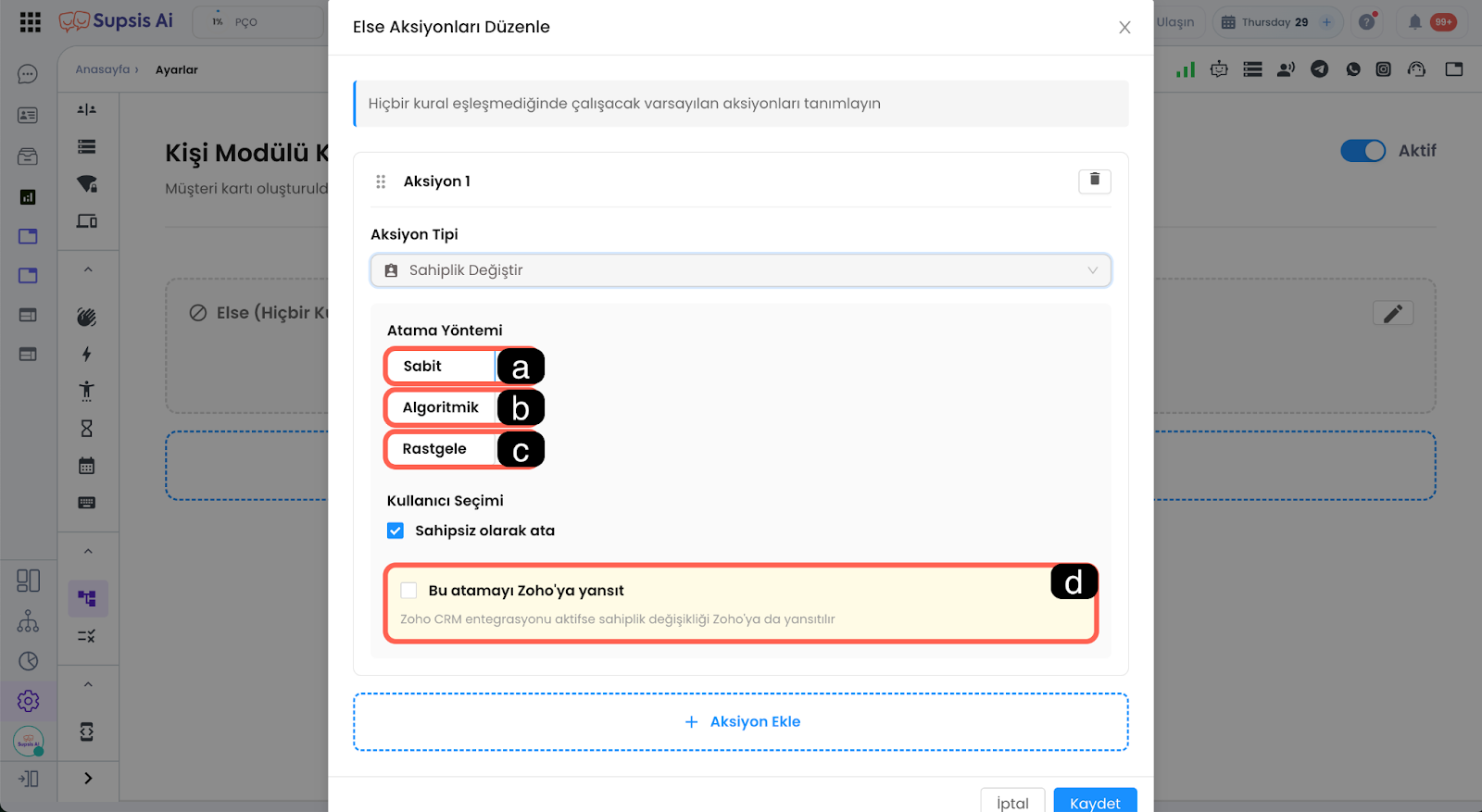Viewport: 1482px width, 812px height.
Task: Add new action via Aksiyon Ekle
Action: point(741,722)
